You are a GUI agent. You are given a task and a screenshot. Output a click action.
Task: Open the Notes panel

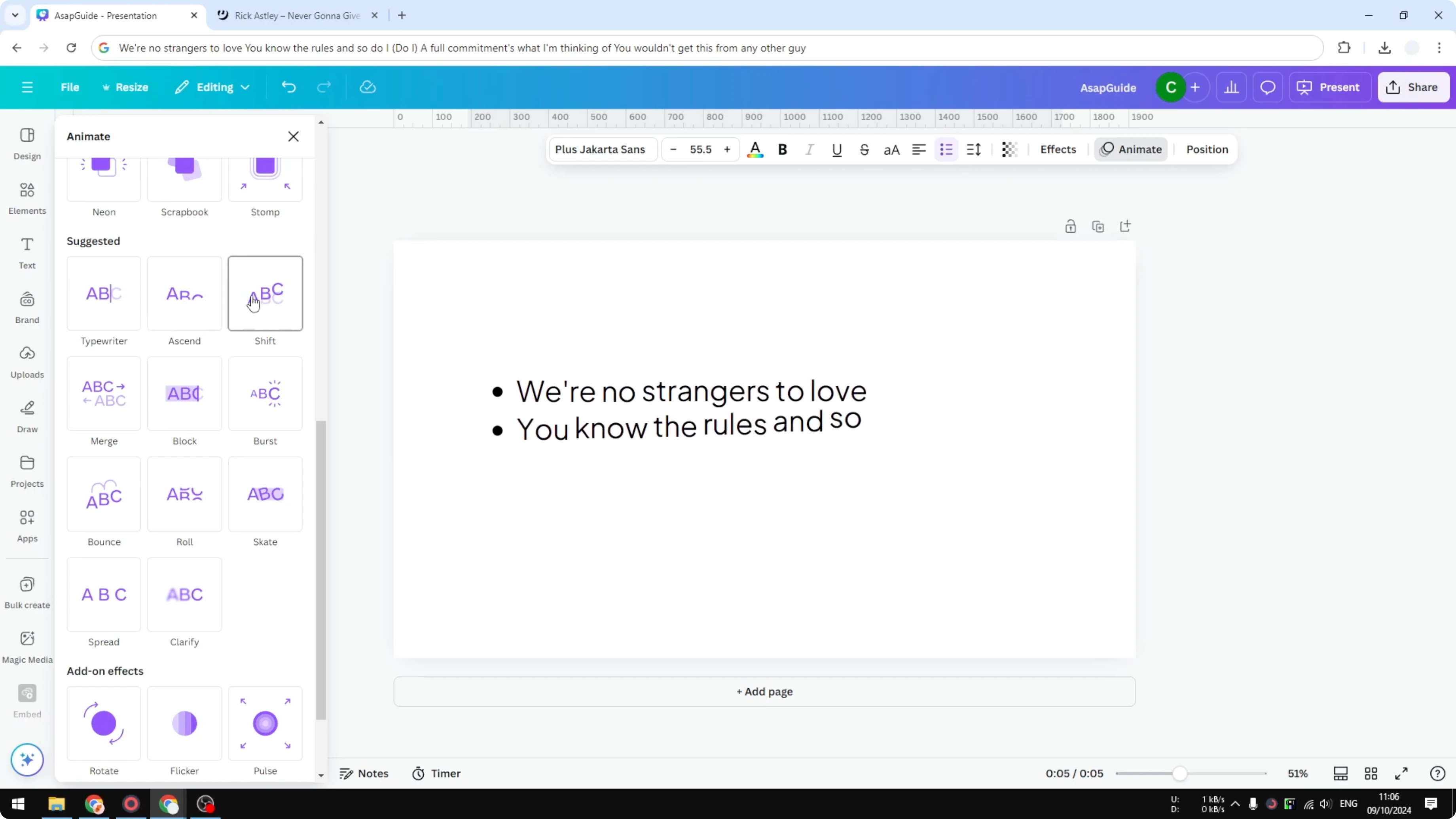point(364,773)
